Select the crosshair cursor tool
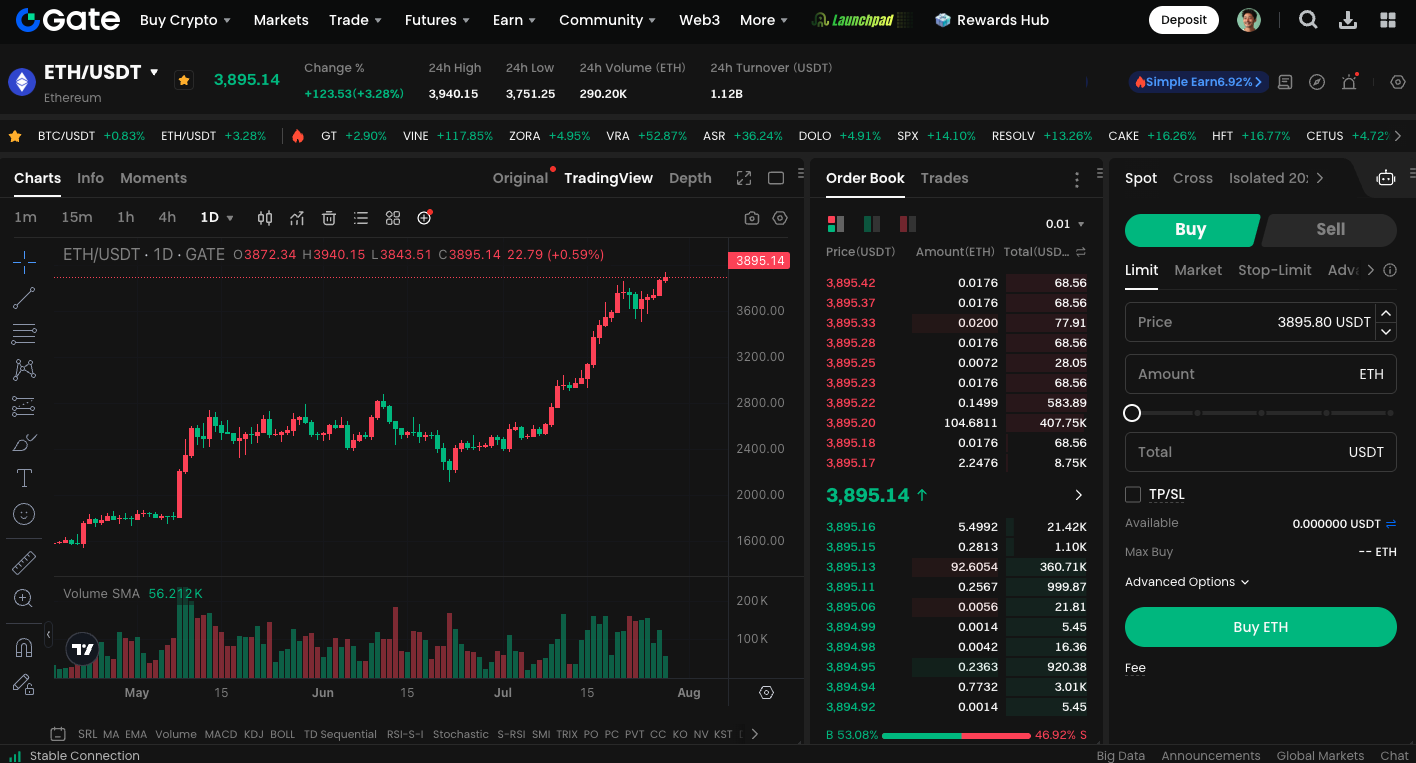Viewport: 1416px width, 763px height. coord(24,262)
